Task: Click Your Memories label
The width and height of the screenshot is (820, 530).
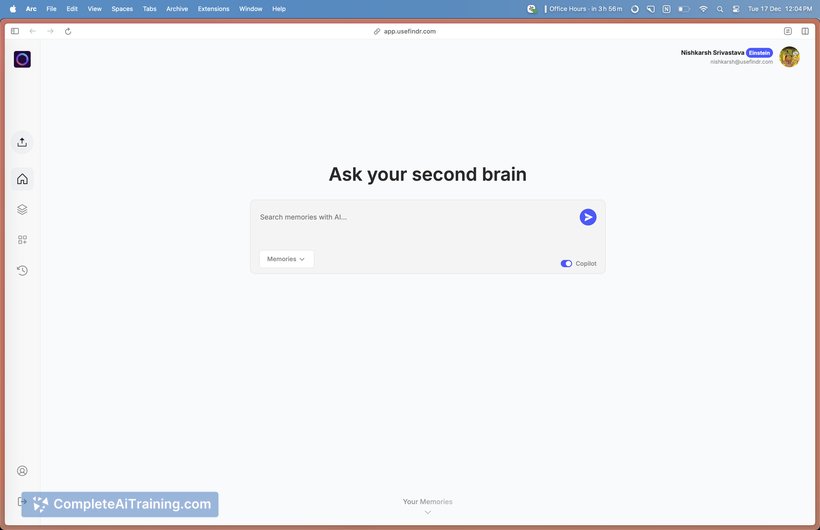Action: [428, 501]
